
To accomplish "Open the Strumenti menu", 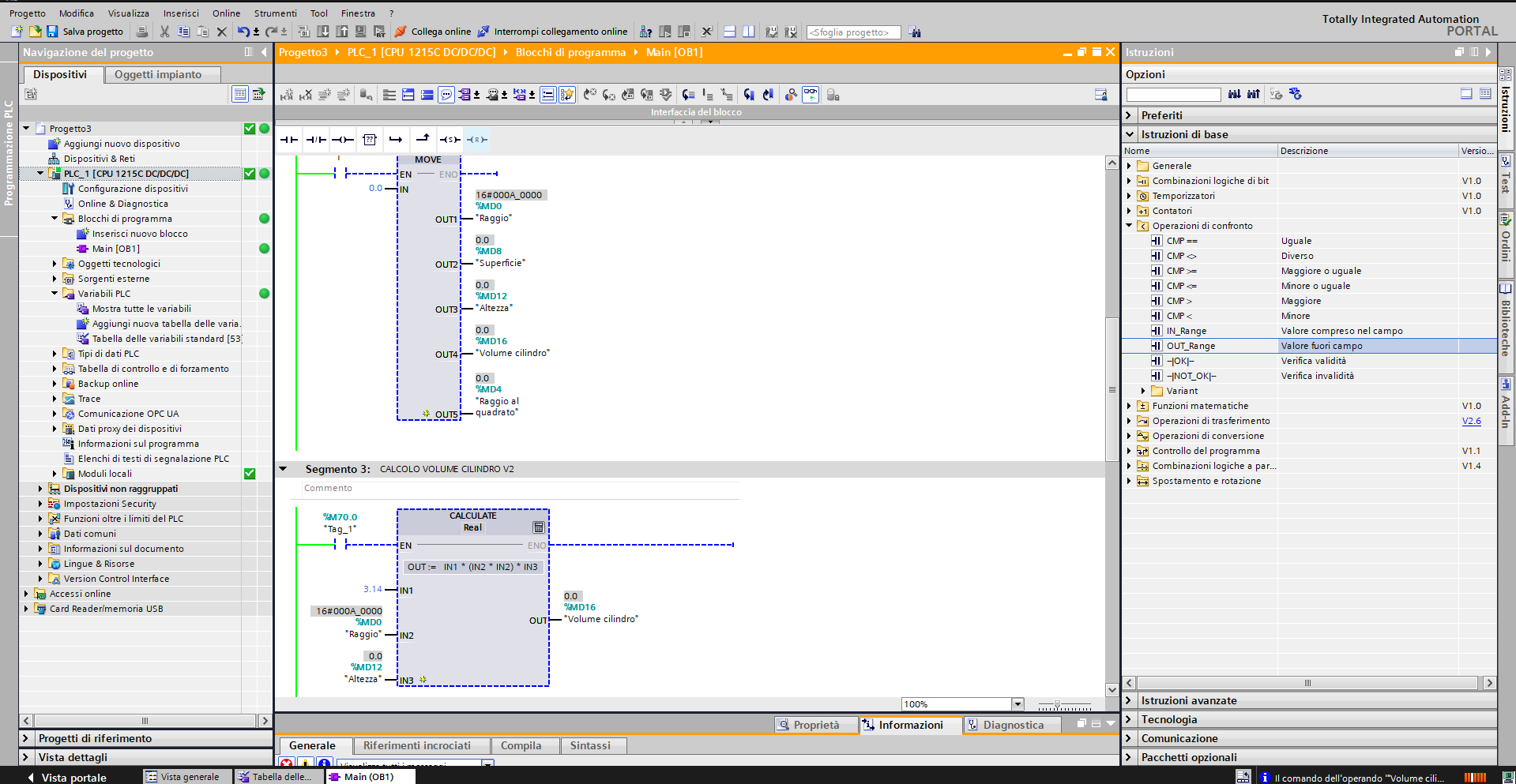I will (x=275, y=13).
